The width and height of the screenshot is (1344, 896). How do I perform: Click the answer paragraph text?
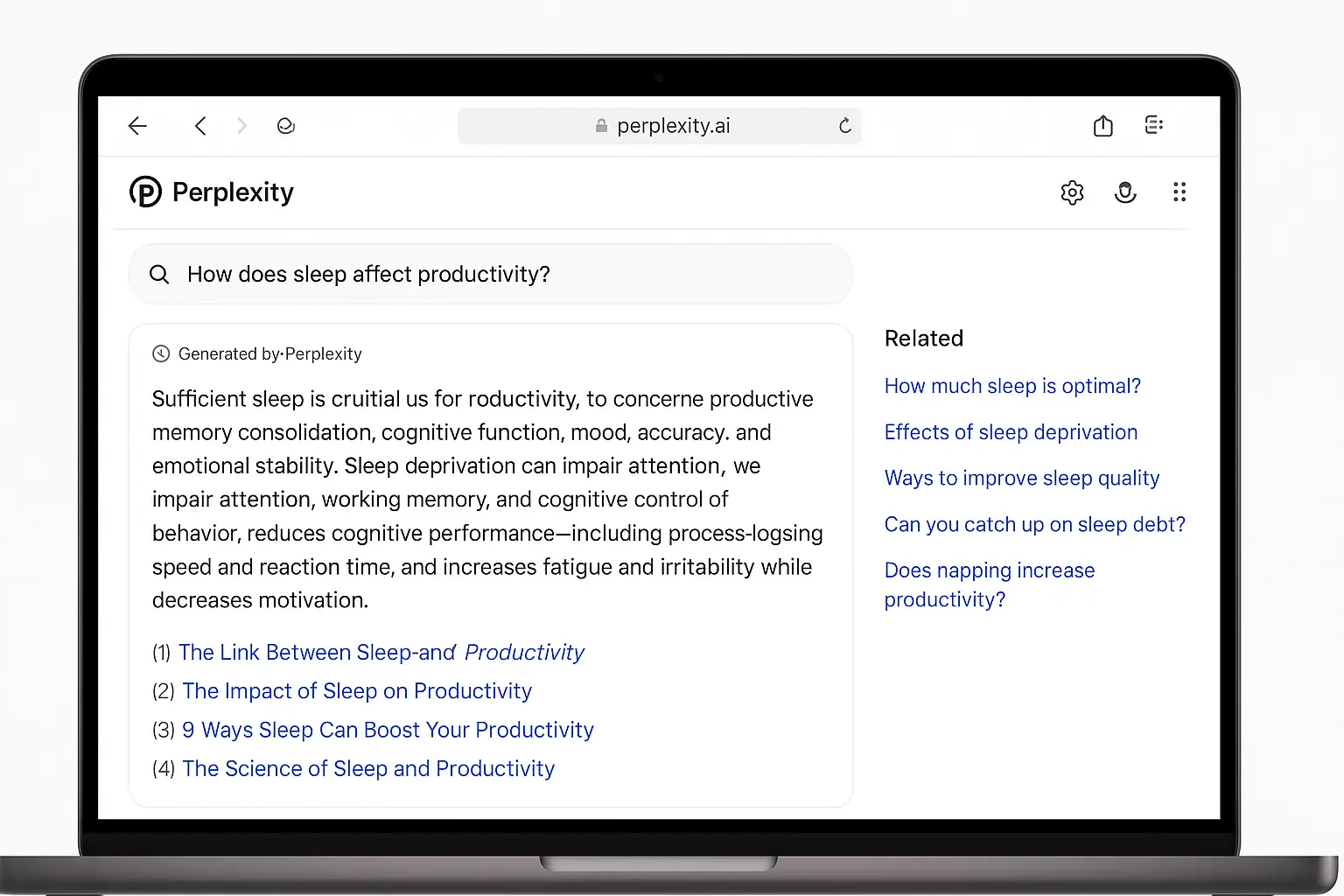pos(487,500)
